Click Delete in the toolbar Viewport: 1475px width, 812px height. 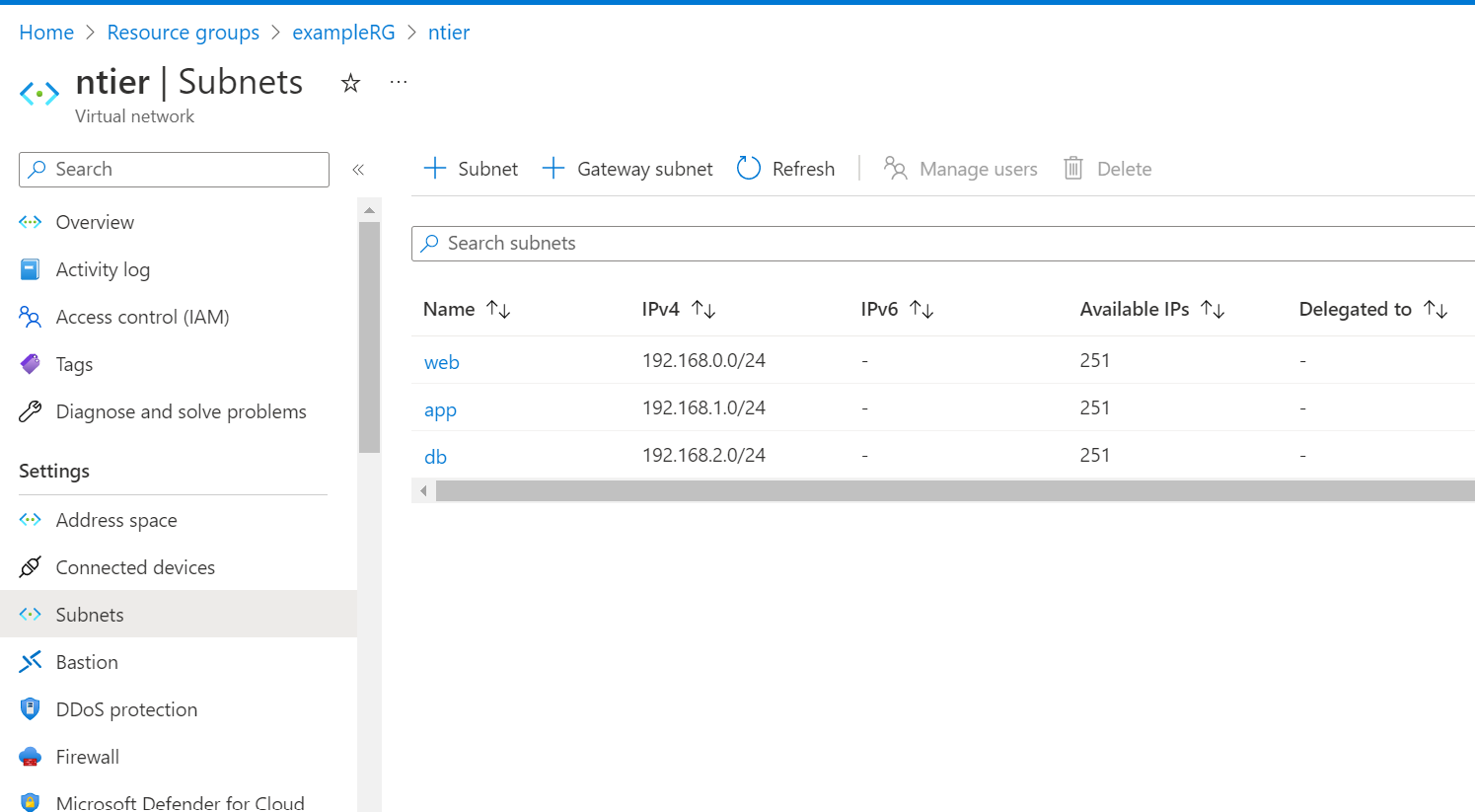[1108, 169]
